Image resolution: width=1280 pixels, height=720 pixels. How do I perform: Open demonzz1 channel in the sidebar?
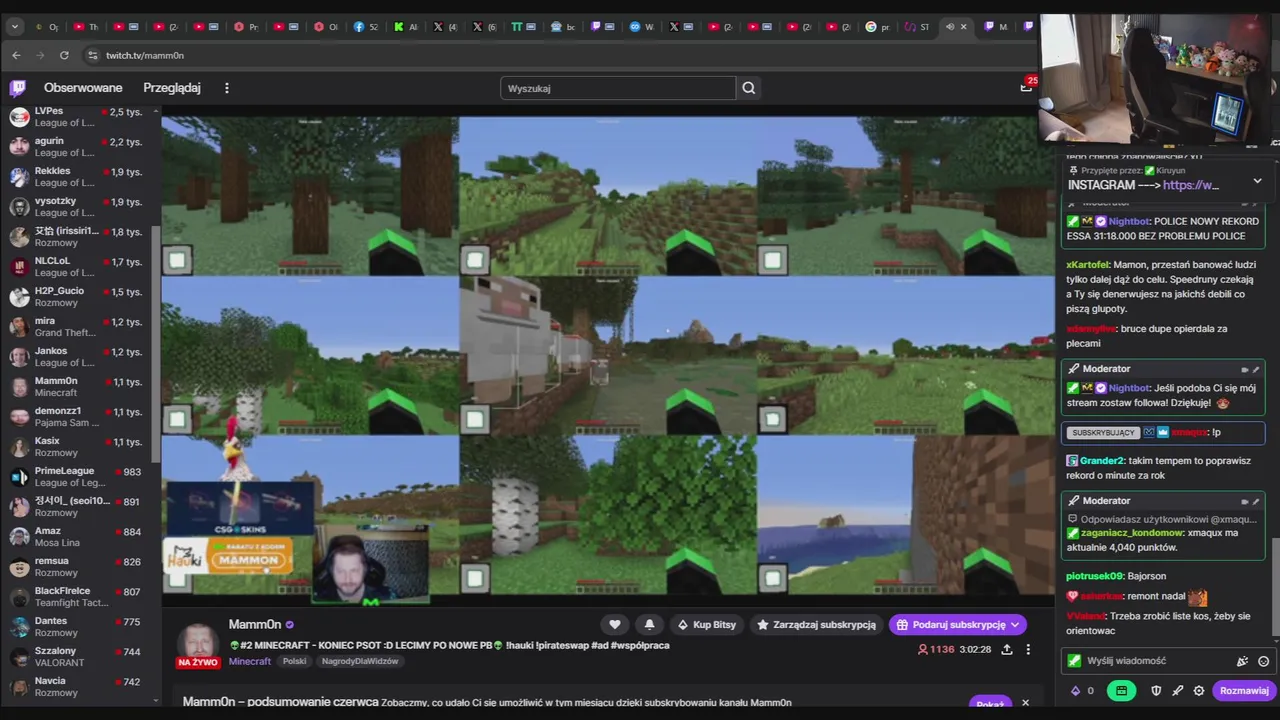(x=80, y=417)
